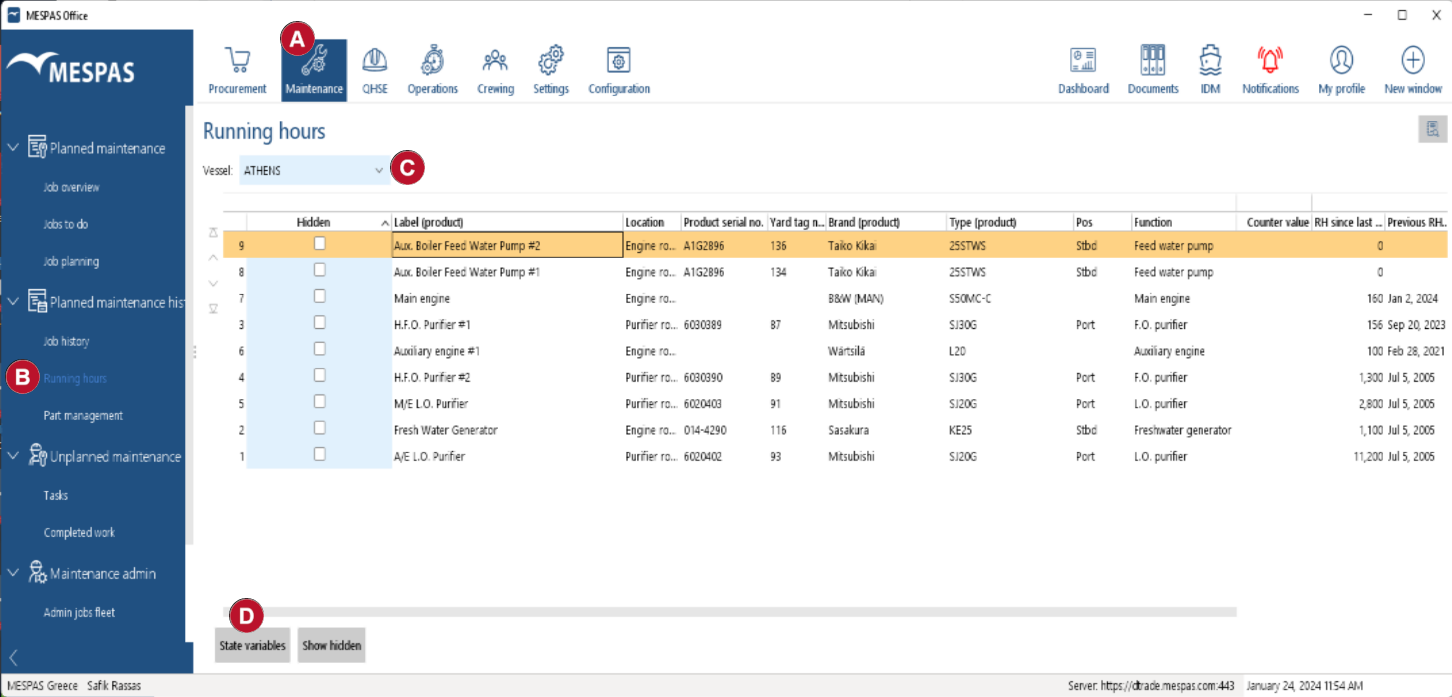Screen dimensions: 1452x697
Task: Toggle Hidden checkbox for Aux. Boiler Feed Water Pump #2
Action: (x=319, y=243)
